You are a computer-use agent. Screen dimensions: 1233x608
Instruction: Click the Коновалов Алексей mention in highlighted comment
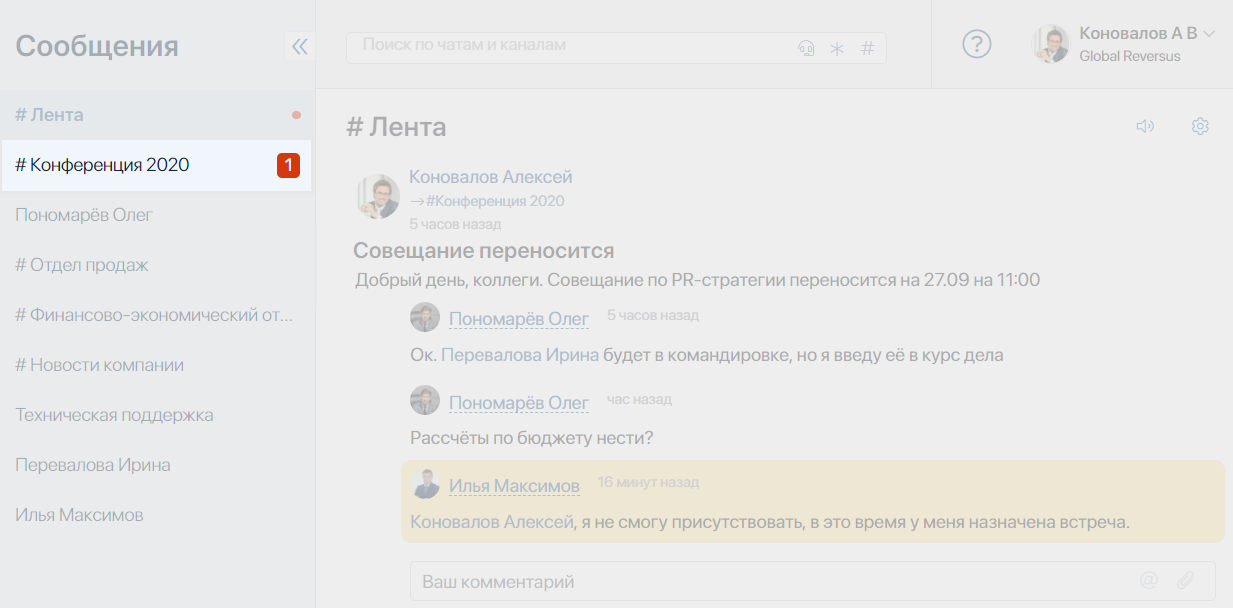click(x=491, y=522)
